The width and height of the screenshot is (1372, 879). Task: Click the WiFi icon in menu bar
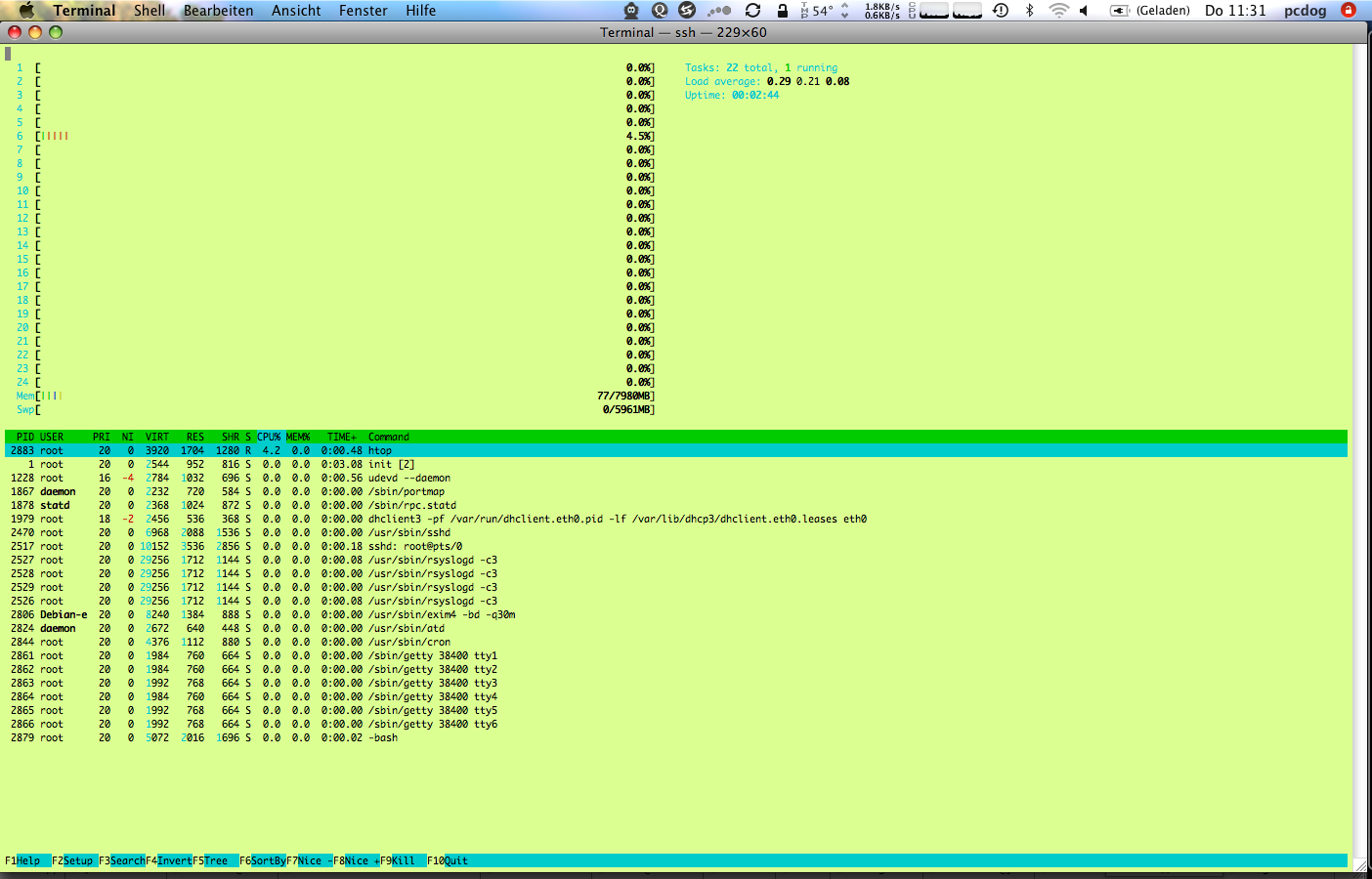[x=1060, y=11]
